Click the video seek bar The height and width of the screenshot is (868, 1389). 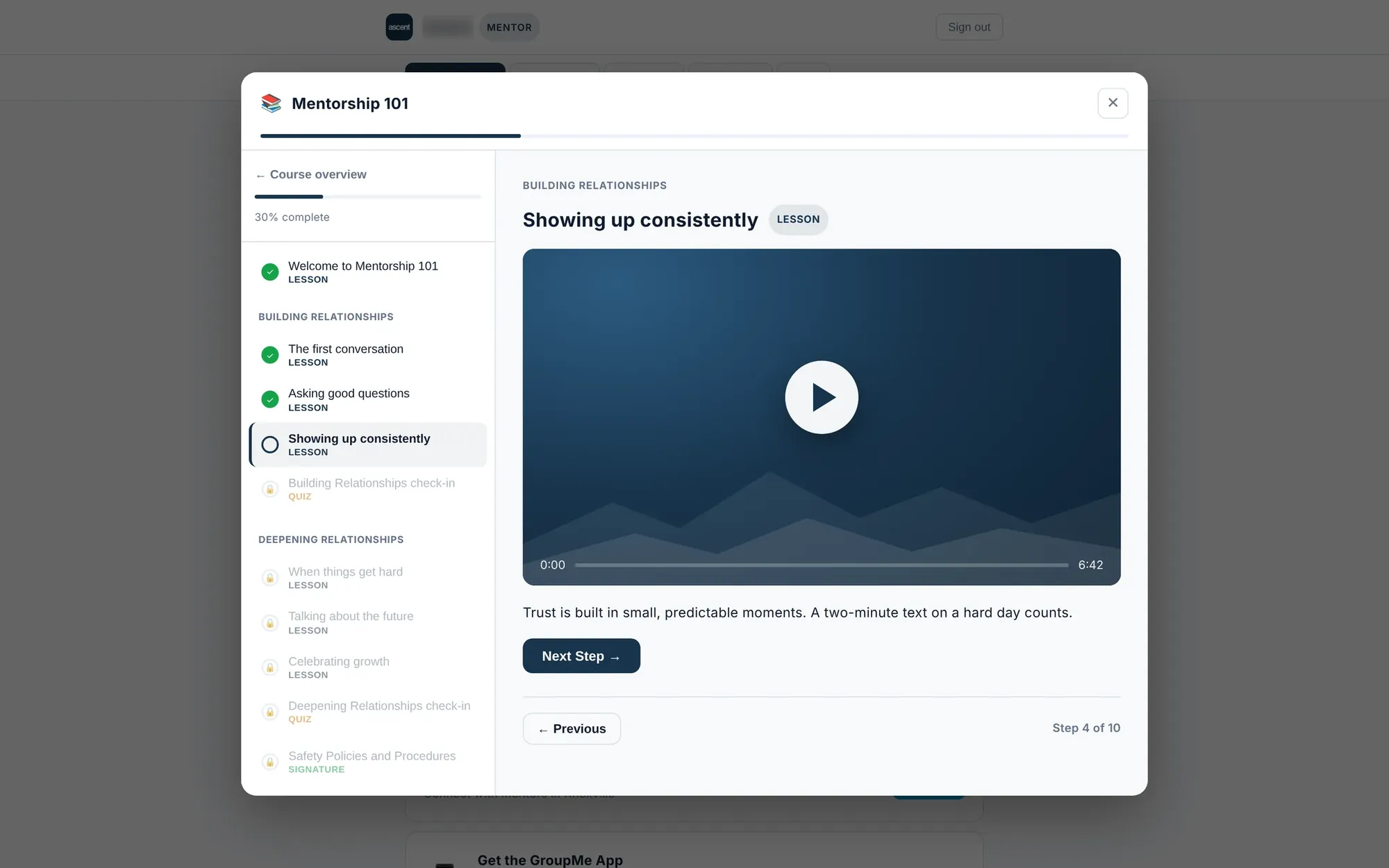[x=822, y=565]
